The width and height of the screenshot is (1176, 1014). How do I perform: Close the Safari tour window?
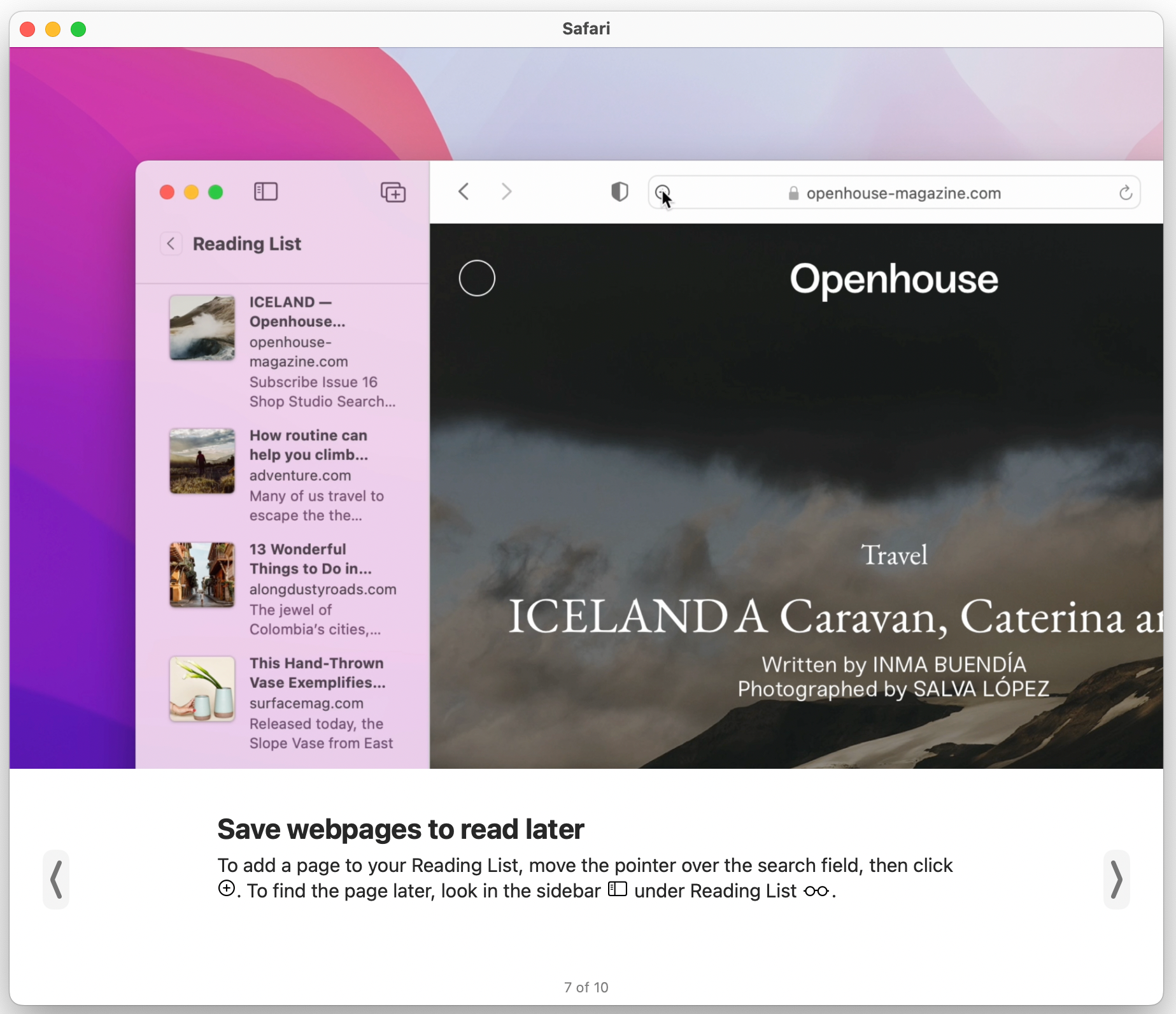click(x=27, y=29)
